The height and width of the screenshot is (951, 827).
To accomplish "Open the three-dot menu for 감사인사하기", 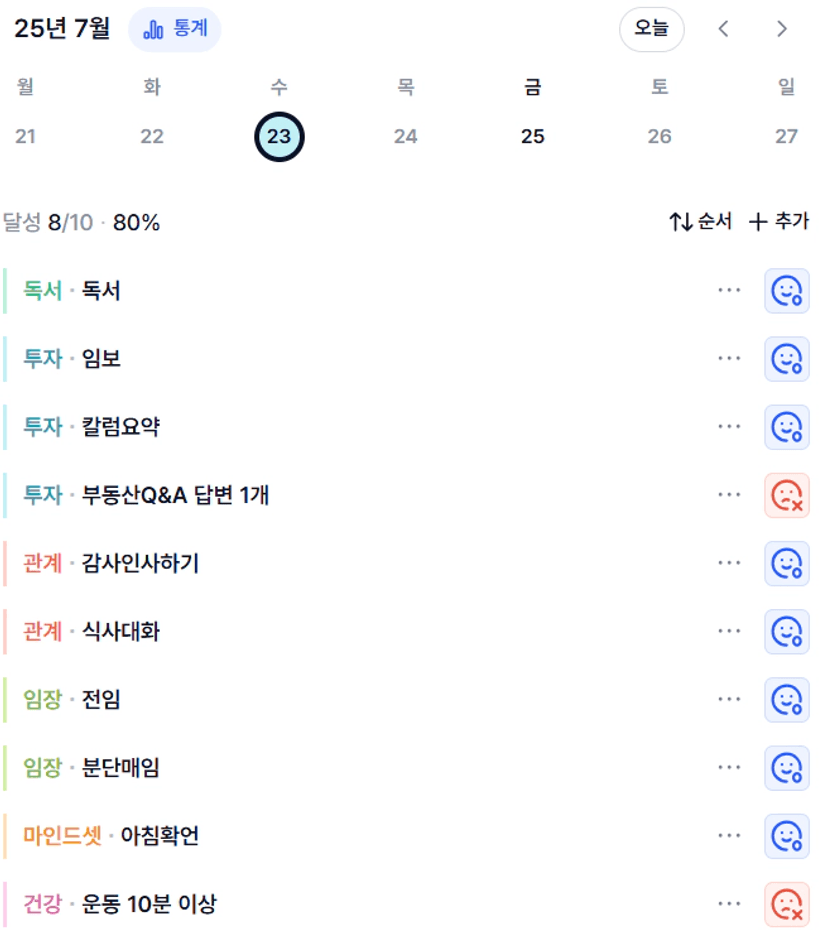I will click(x=729, y=563).
